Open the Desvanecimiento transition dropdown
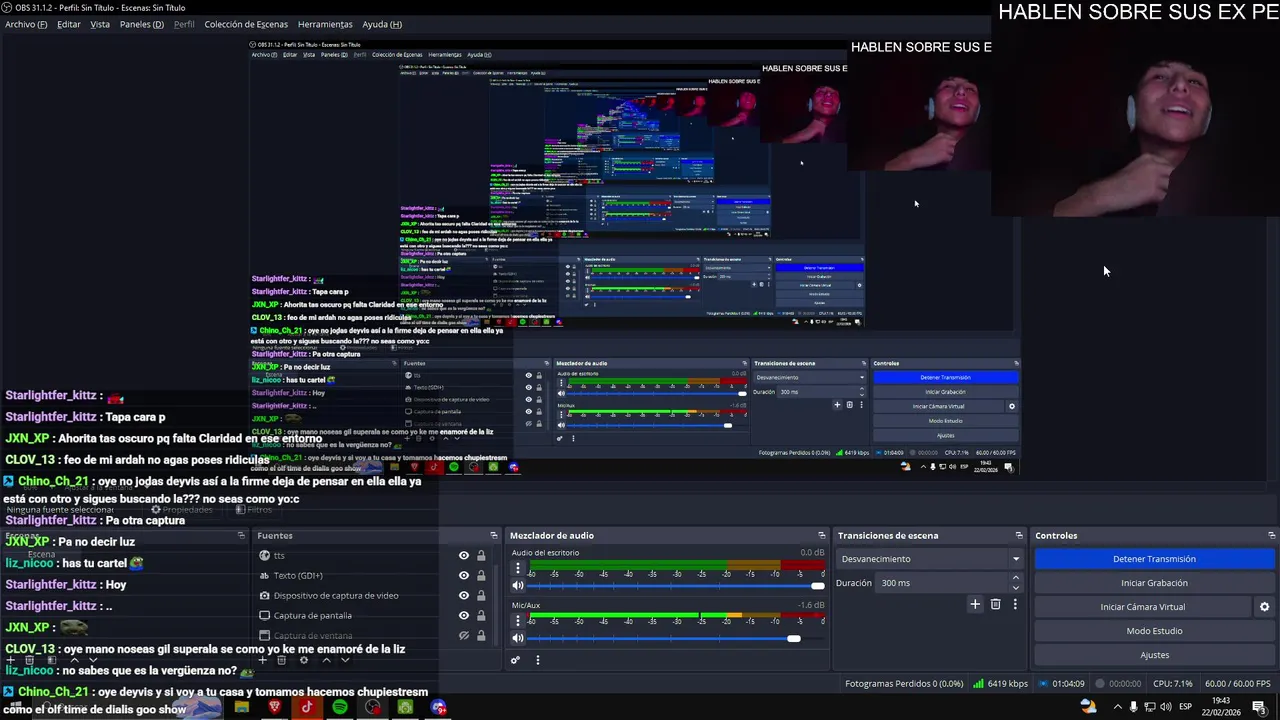 pyautogui.click(x=930, y=559)
